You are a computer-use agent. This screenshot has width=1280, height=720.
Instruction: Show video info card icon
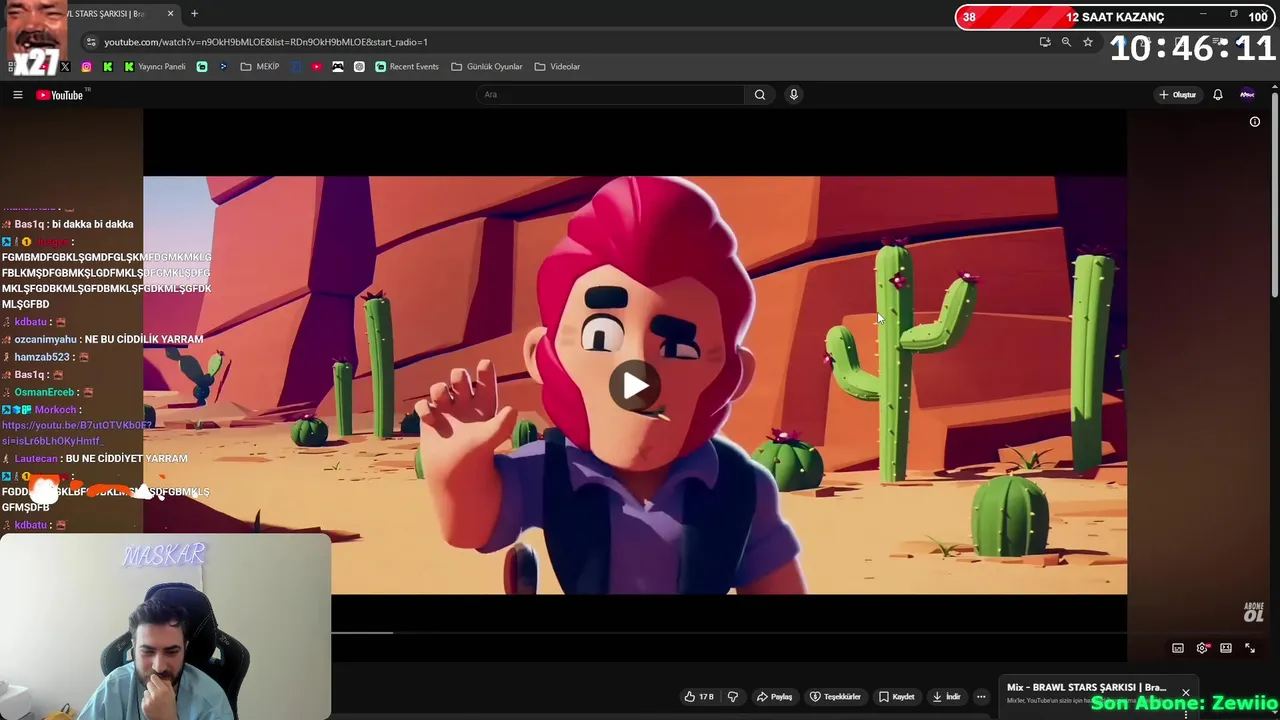[1255, 122]
